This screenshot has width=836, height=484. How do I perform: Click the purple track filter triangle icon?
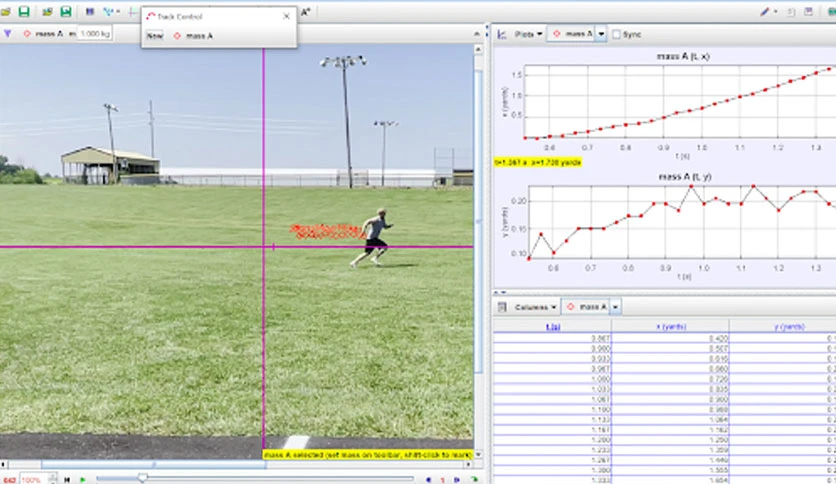tap(7, 34)
